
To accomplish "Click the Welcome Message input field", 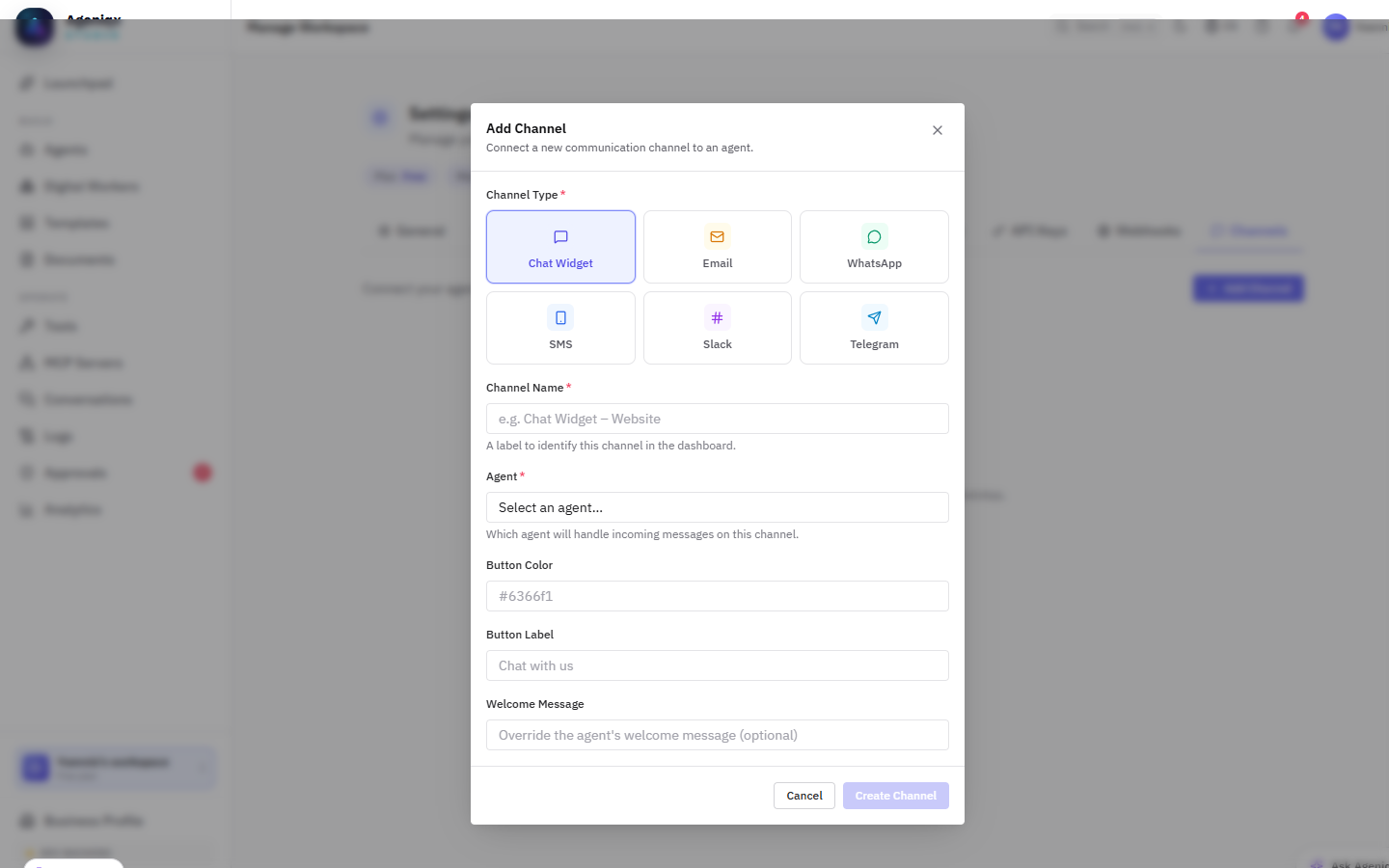I will (718, 735).
